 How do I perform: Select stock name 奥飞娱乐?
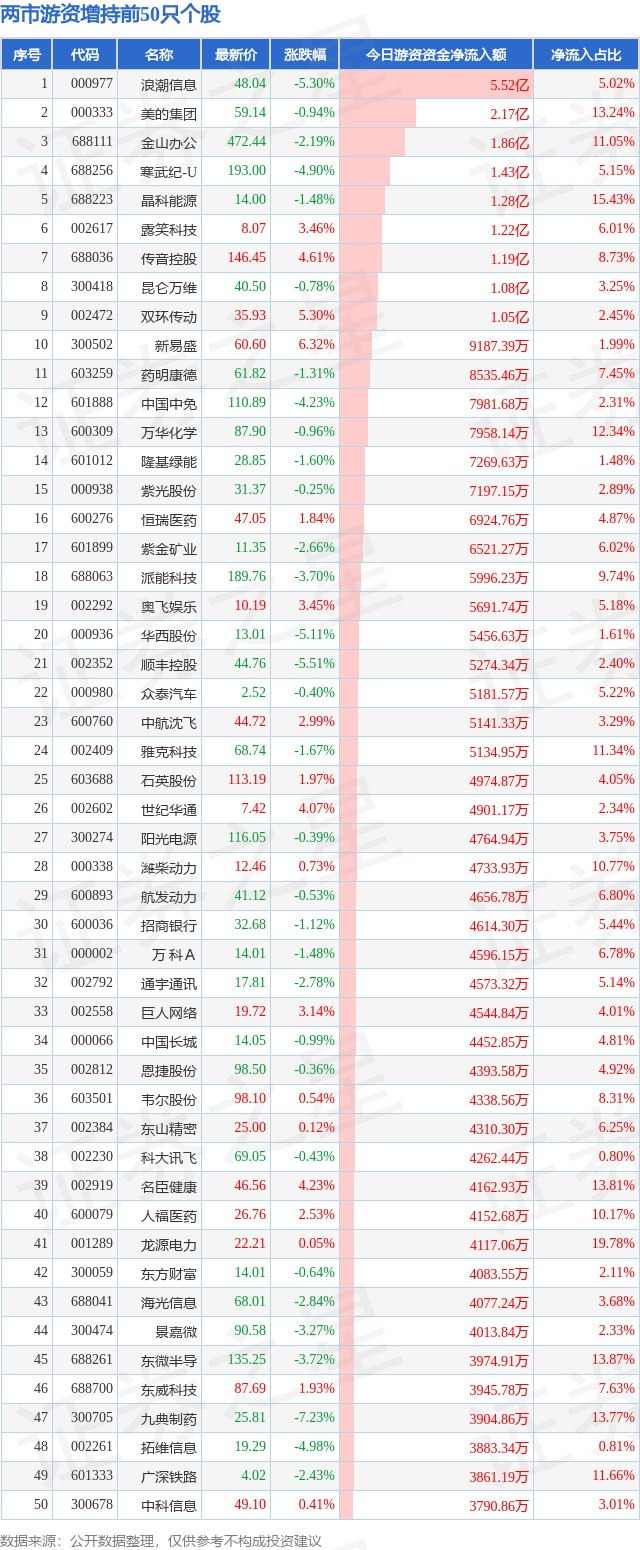coord(170,607)
